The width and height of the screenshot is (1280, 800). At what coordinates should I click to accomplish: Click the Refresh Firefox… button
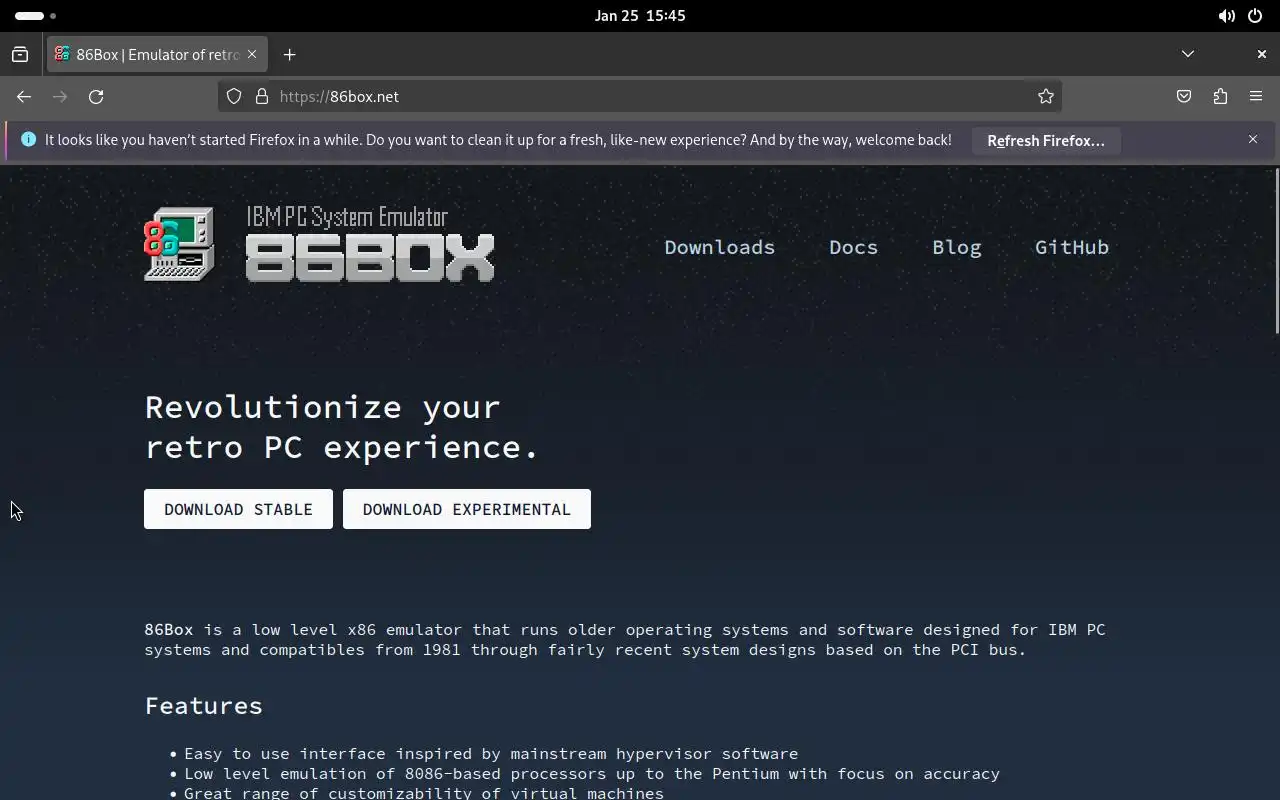1046,141
